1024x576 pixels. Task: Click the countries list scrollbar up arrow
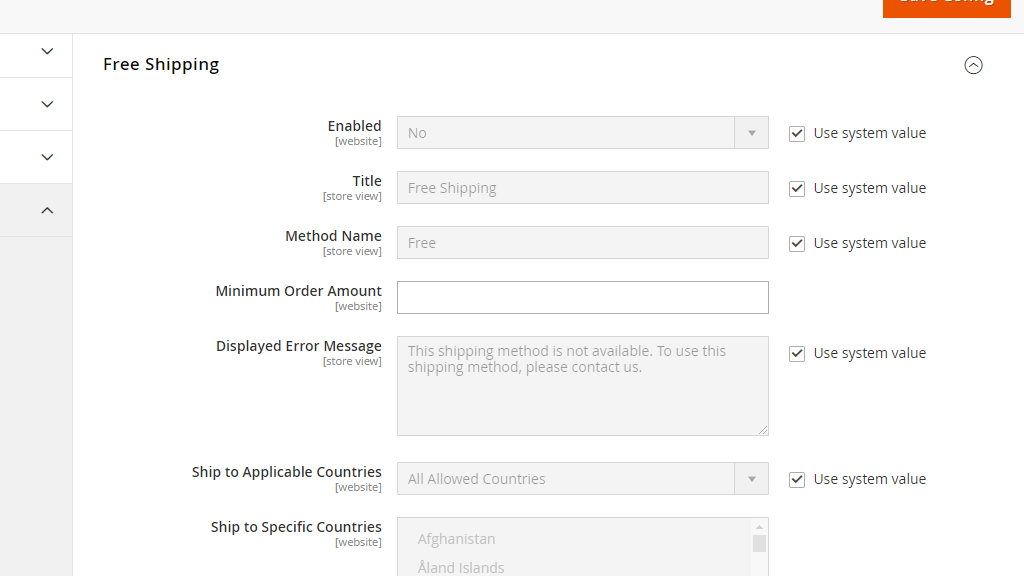coord(759,527)
